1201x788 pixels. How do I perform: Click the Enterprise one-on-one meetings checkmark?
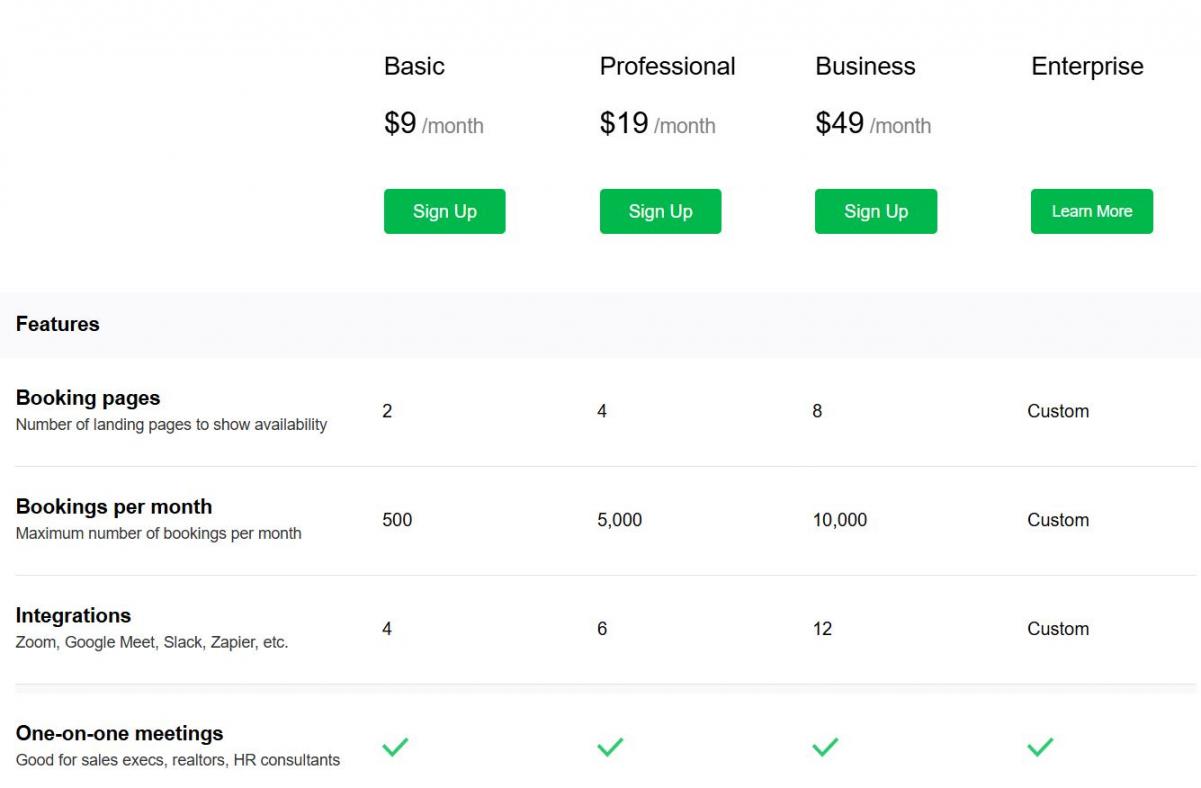pyautogui.click(x=1040, y=746)
